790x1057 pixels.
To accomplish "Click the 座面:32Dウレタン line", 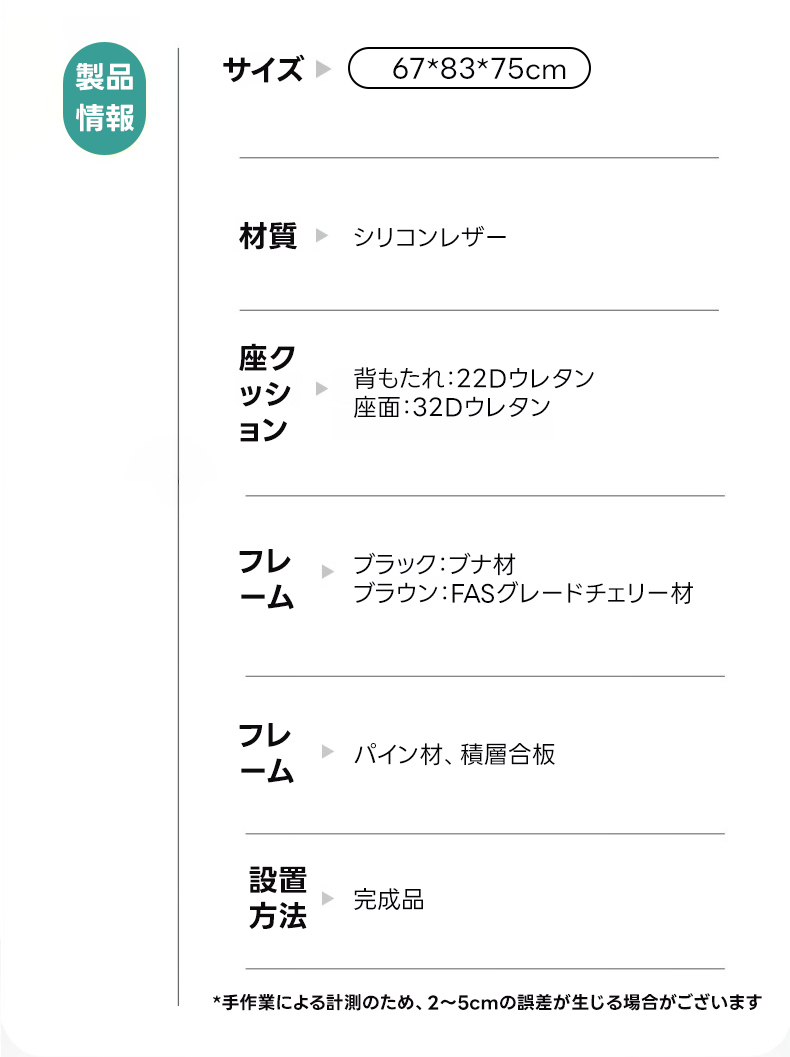I will click(452, 407).
